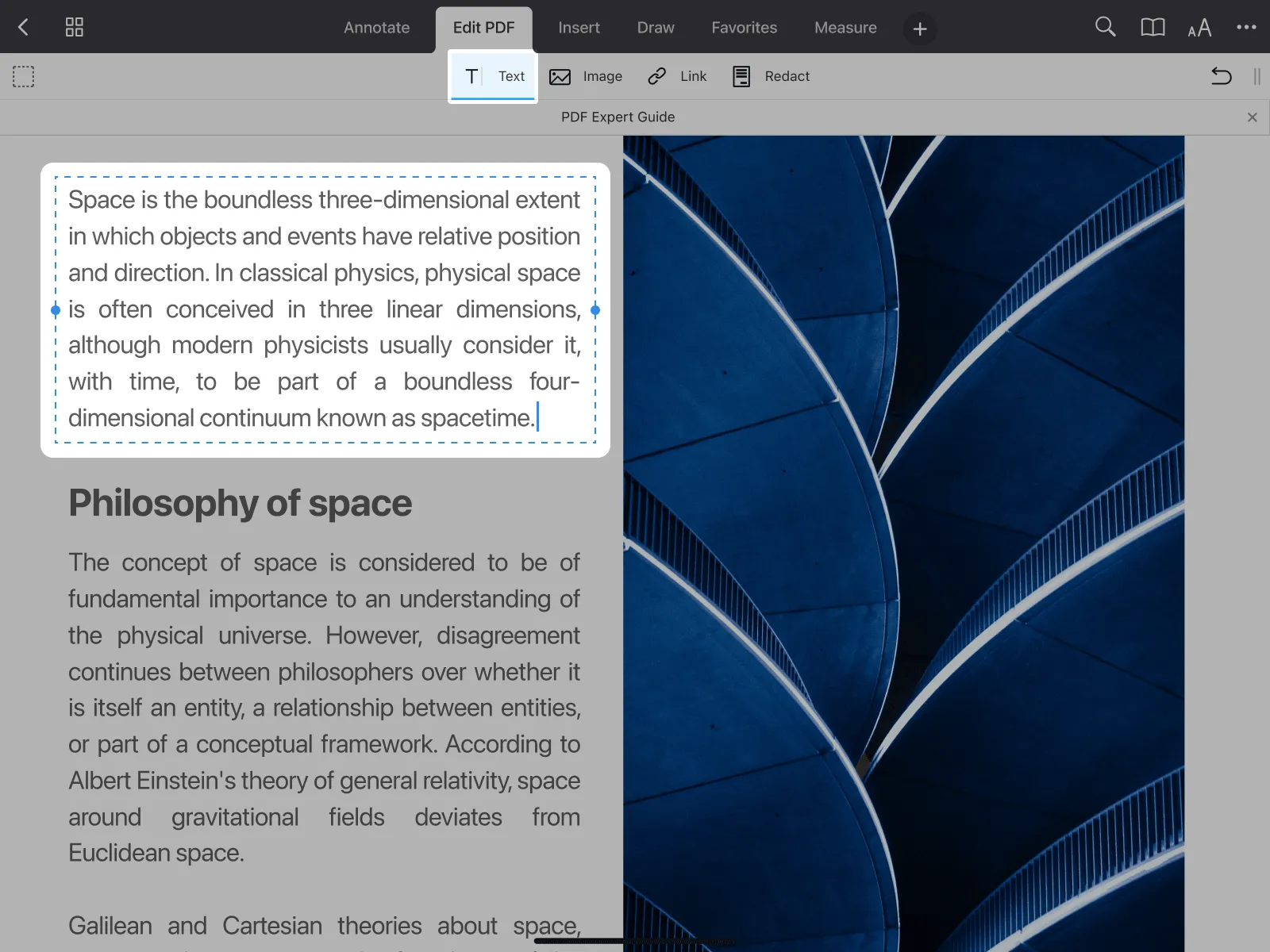Switch to the Measure tab
Image resolution: width=1270 pixels, height=952 pixels.
coord(845,26)
